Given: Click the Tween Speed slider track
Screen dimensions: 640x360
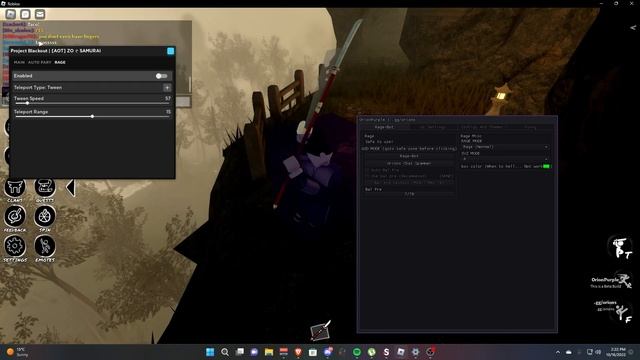Looking at the screenshot, I should 92,103.
